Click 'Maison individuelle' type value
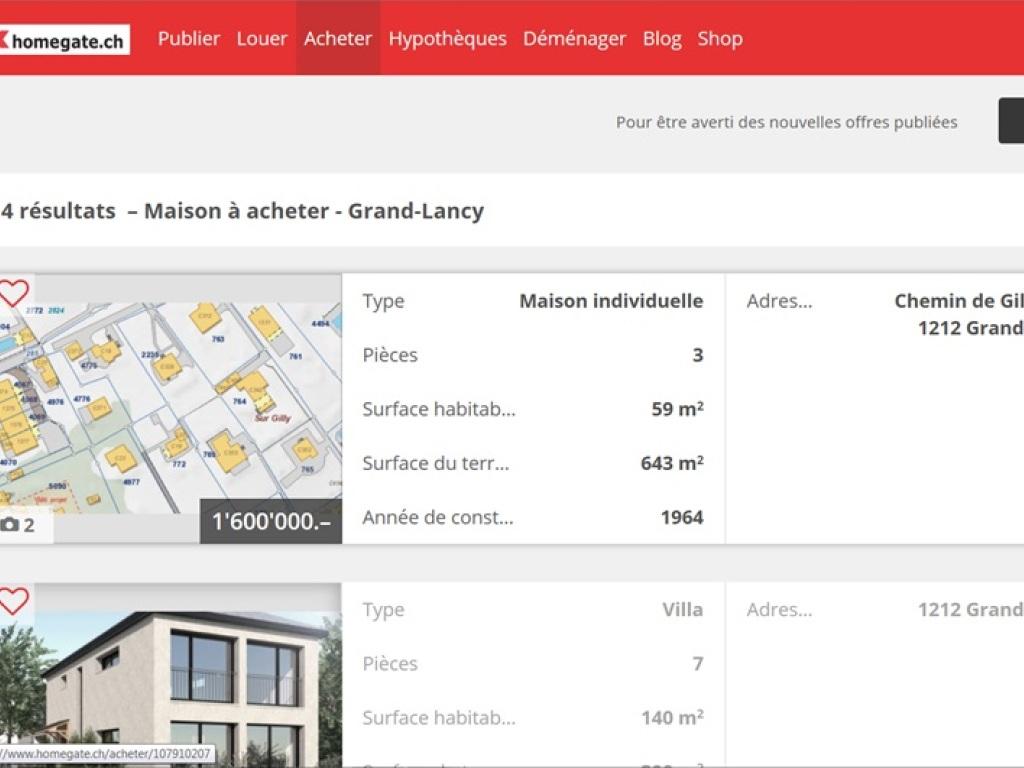 pyautogui.click(x=611, y=301)
